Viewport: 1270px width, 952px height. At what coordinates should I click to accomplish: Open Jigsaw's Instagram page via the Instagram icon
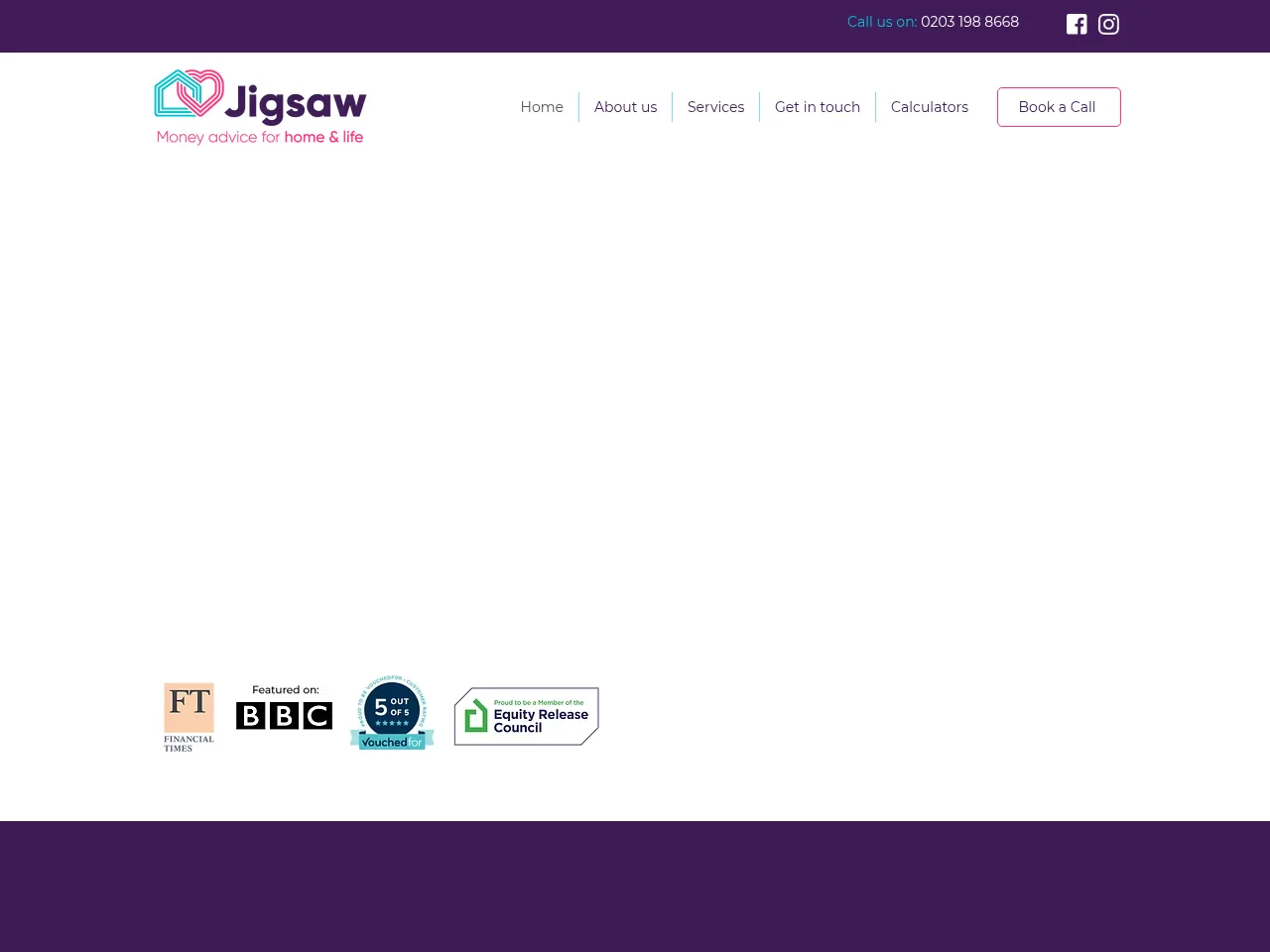point(1108,24)
